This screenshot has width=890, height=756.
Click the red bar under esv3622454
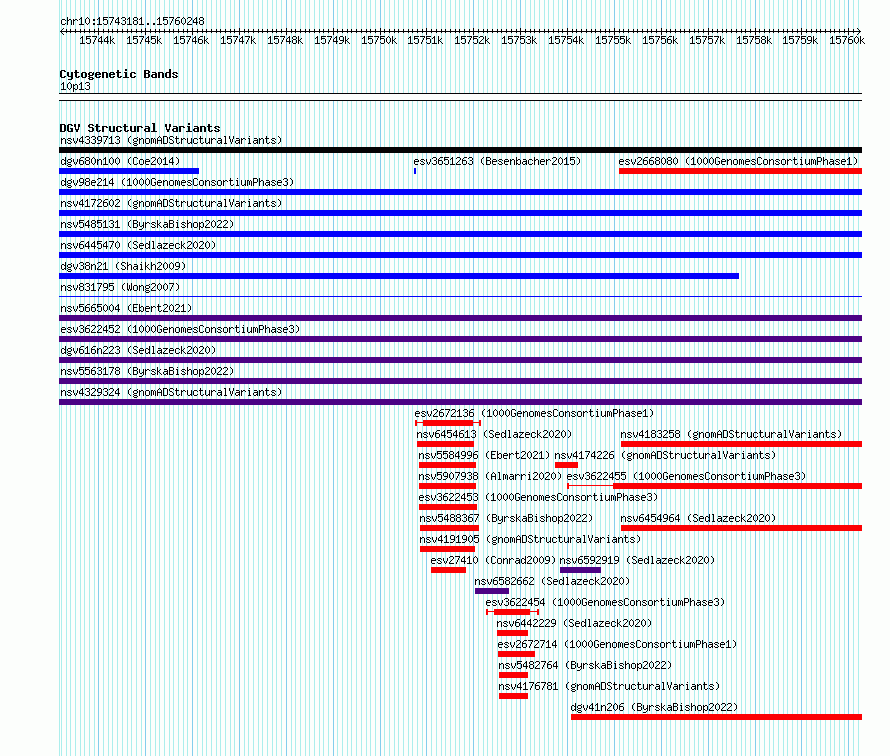pos(512,612)
